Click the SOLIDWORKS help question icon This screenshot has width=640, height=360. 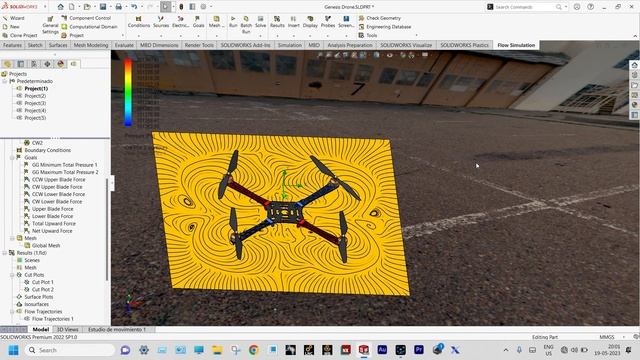(x=590, y=7)
